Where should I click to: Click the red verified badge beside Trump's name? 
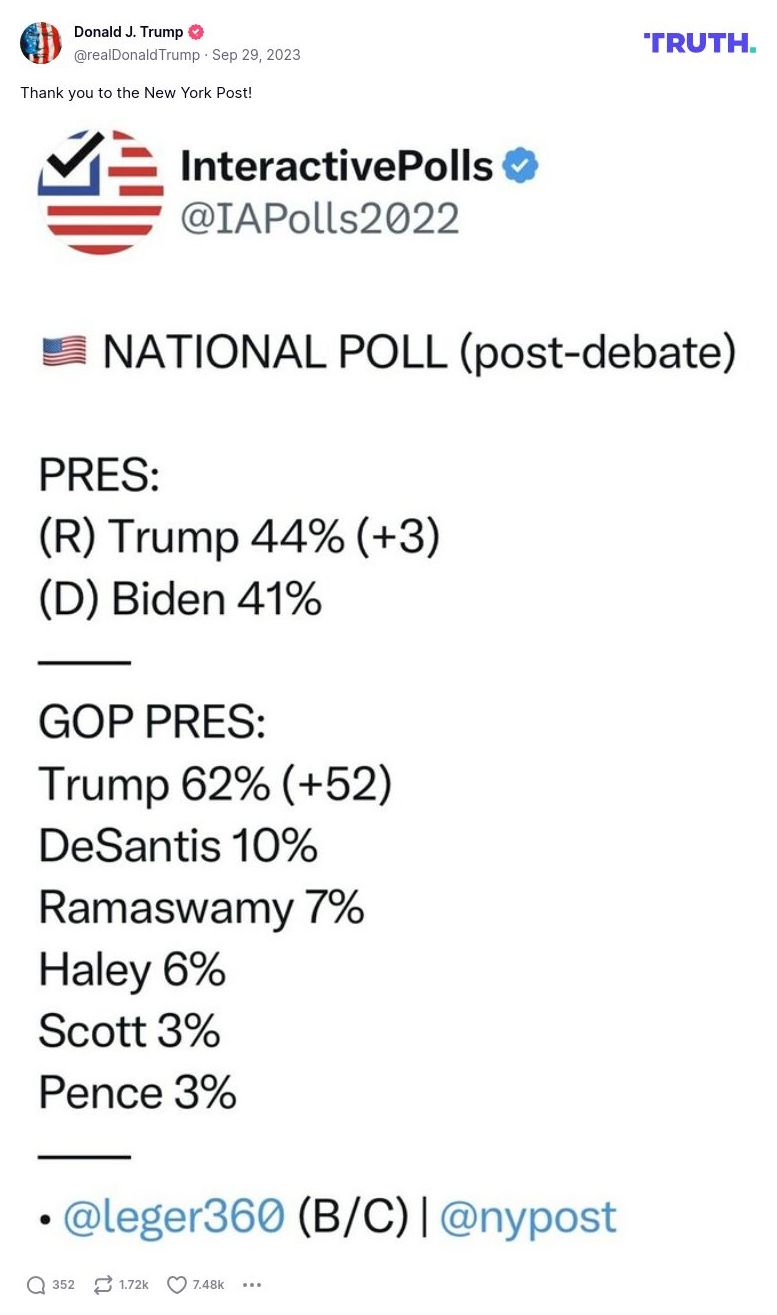click(196, 32)
